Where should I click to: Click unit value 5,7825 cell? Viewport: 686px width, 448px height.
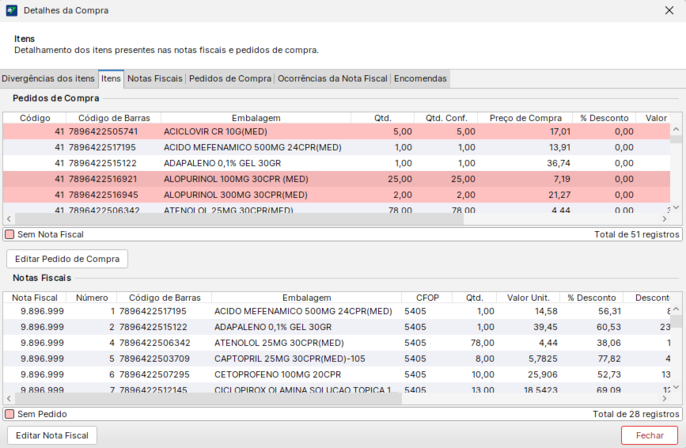point(543,359)
